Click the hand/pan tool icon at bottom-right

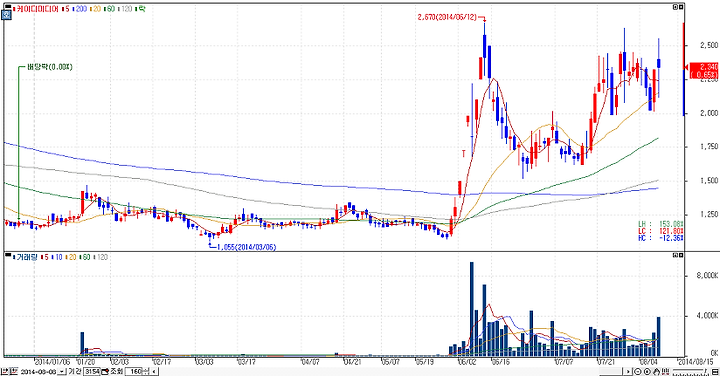656,371
